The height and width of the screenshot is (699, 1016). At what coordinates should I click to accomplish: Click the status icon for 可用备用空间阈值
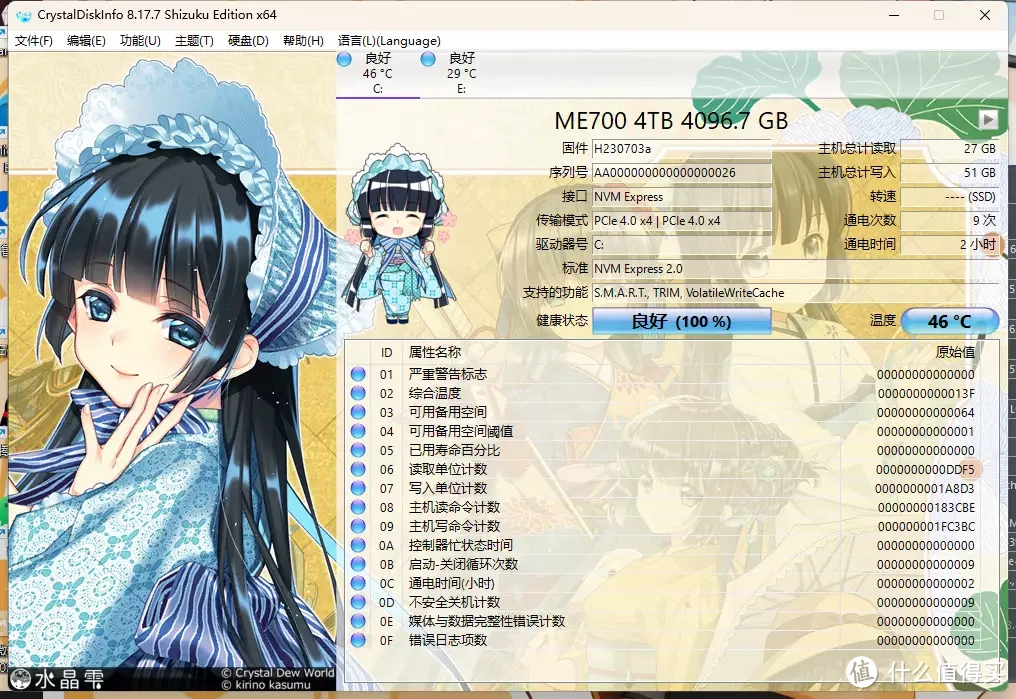[x=358, y=431]
